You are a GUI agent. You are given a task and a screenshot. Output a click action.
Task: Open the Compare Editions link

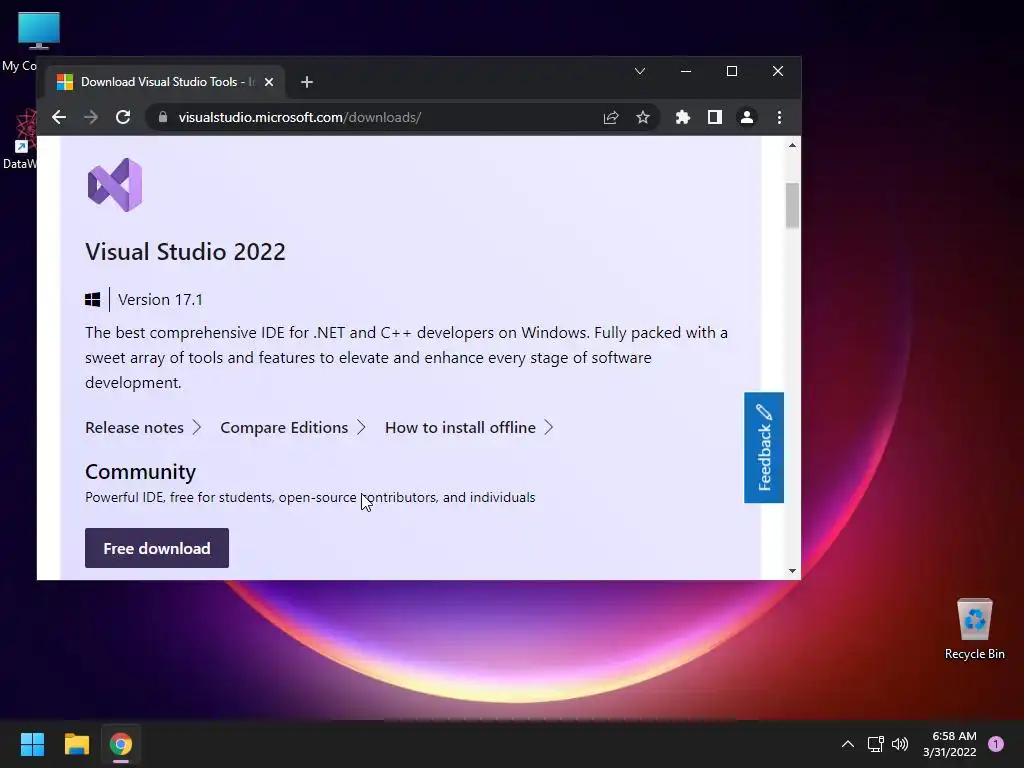point(293,427)
